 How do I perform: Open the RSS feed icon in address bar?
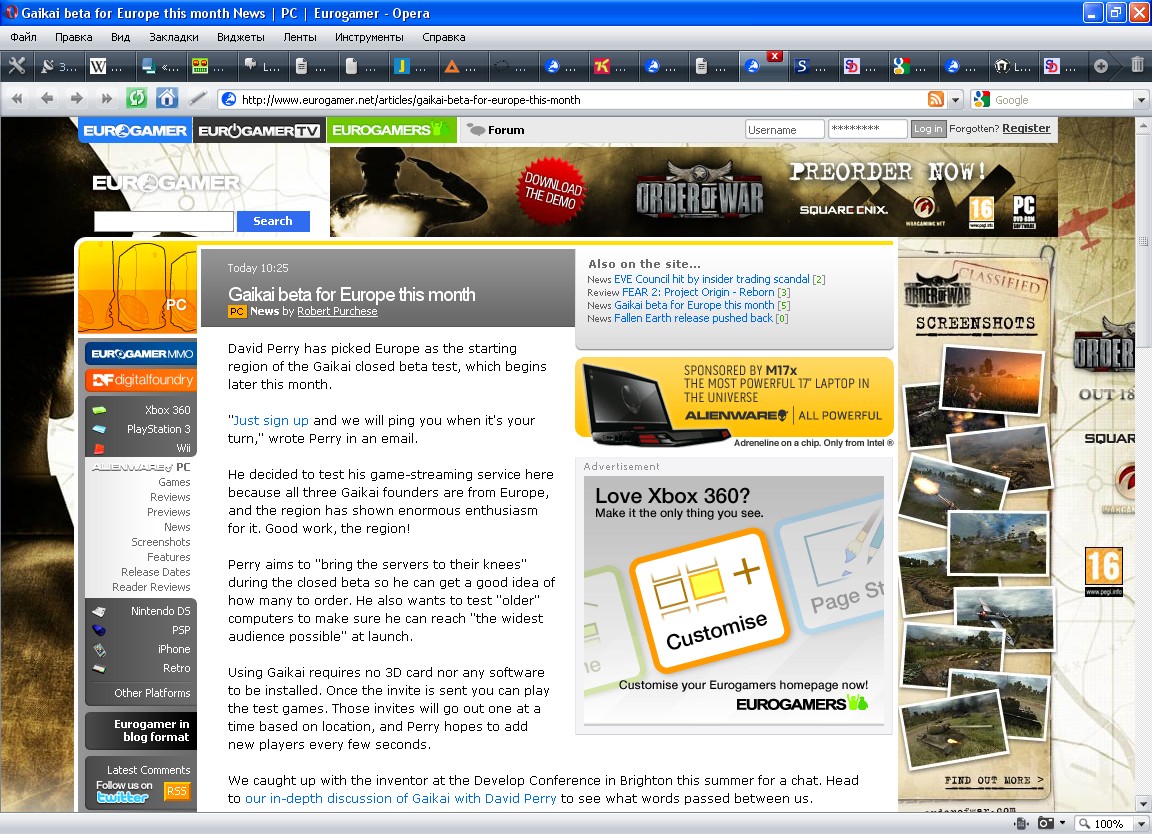[x=935, y=99]
